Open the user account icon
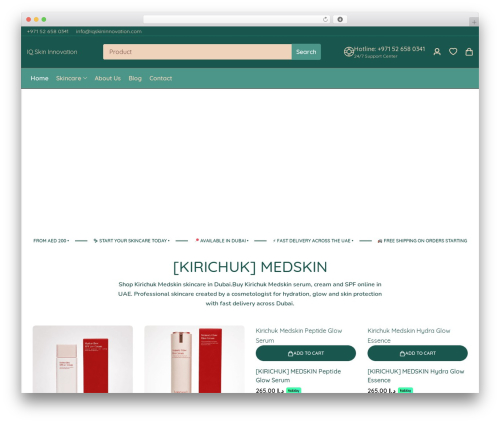The height and width of the screenshot is (423, 500). tap(437, 52)
